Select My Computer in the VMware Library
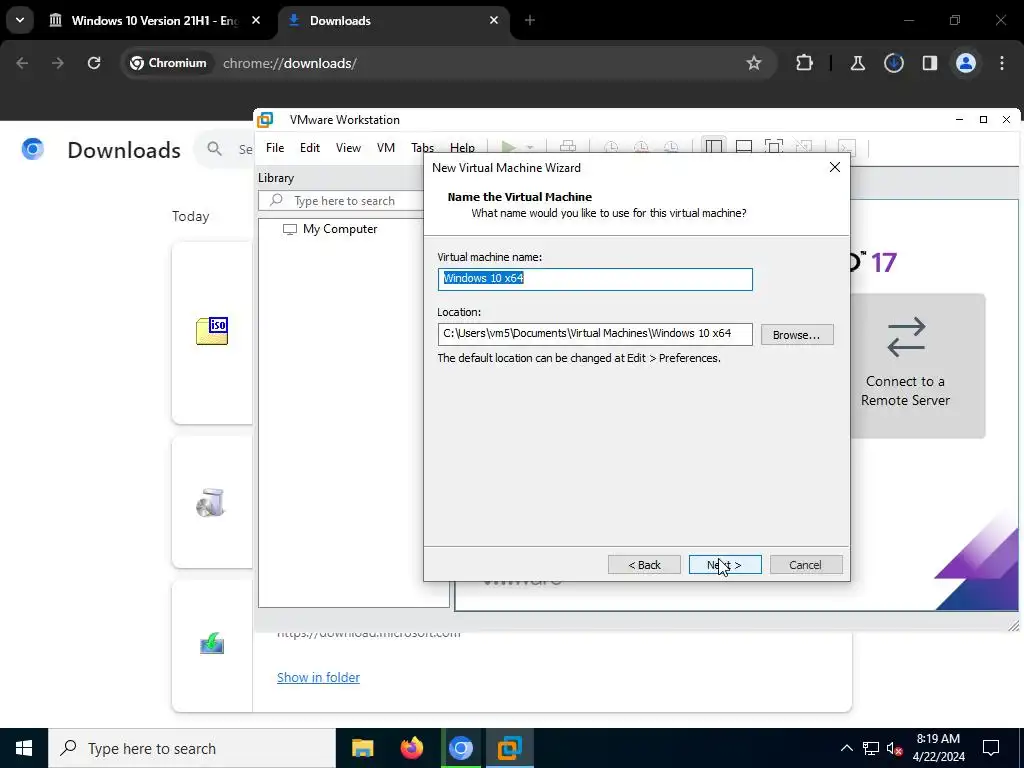1024x768 pixels. [x=330, y=229]
